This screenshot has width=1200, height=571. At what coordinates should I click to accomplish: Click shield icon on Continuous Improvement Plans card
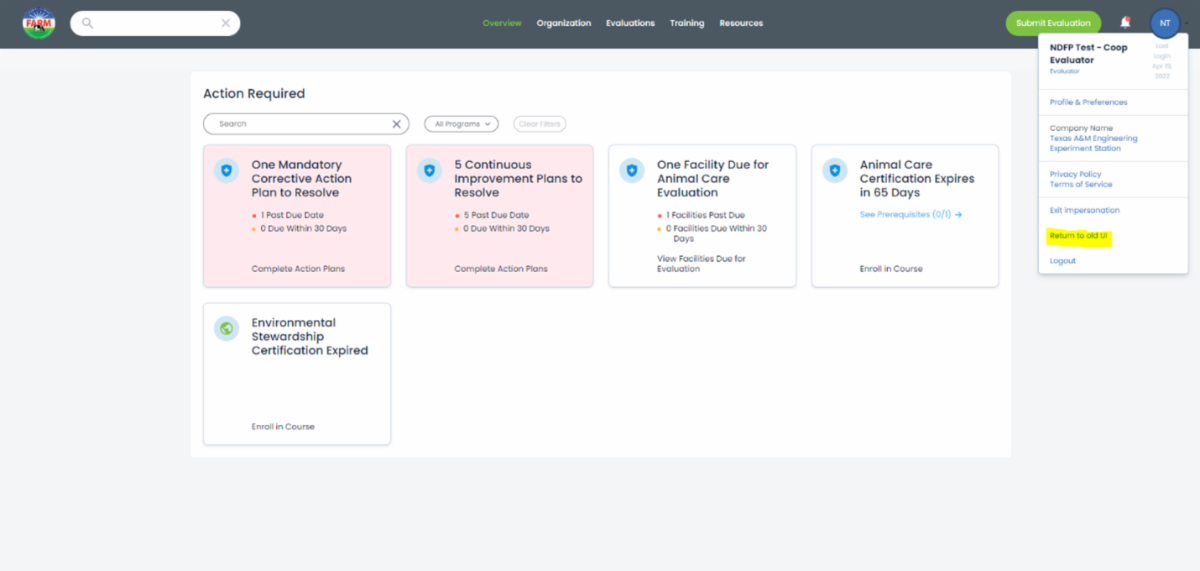430,171
